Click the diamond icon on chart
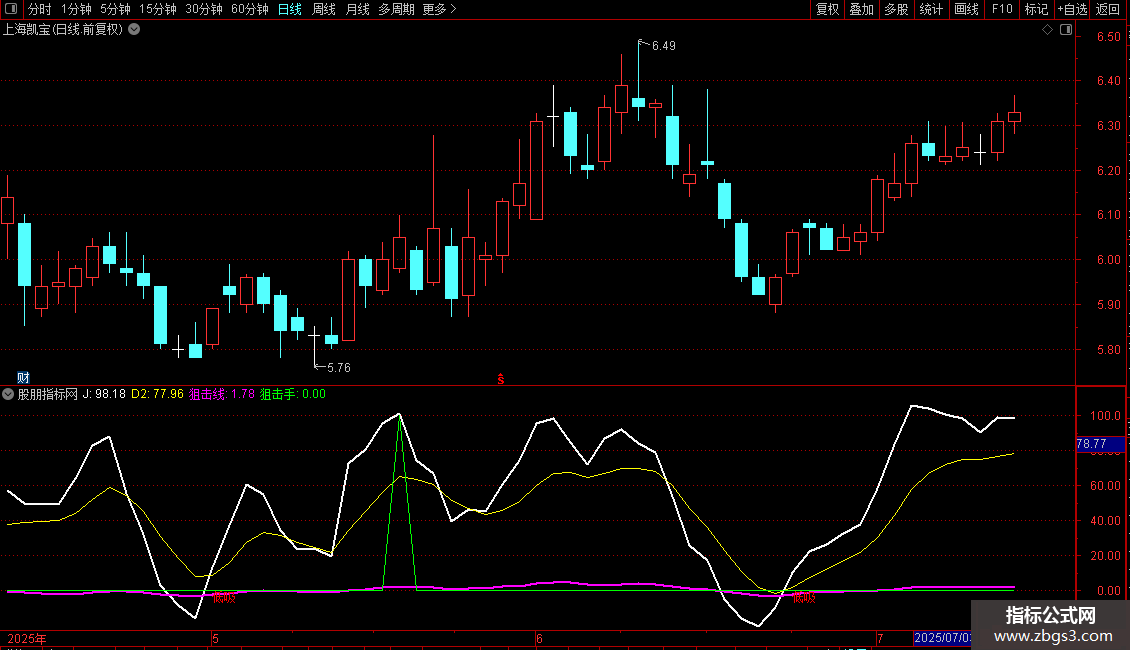Image resolution: width=1130 pixels, height=650 pixels. tap(1048, 30)
